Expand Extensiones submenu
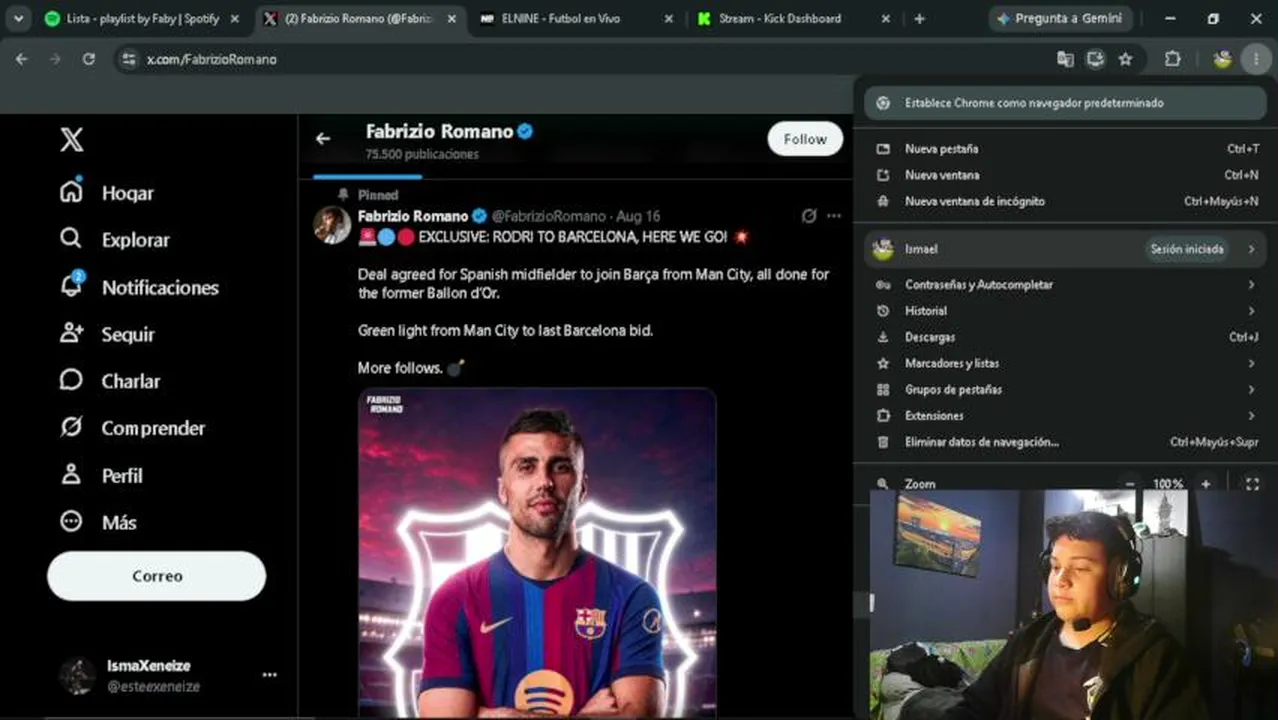Screen dimensions: 1278x720 1065,415
